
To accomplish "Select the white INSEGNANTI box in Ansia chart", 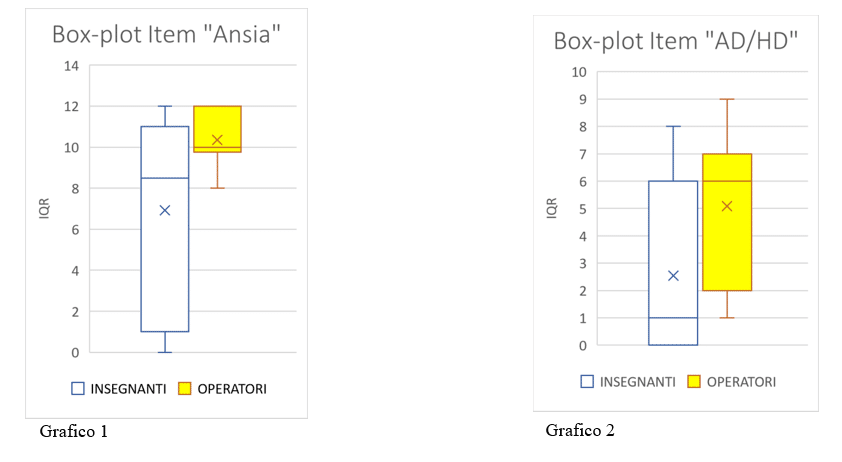I will (x=165, y=229).
